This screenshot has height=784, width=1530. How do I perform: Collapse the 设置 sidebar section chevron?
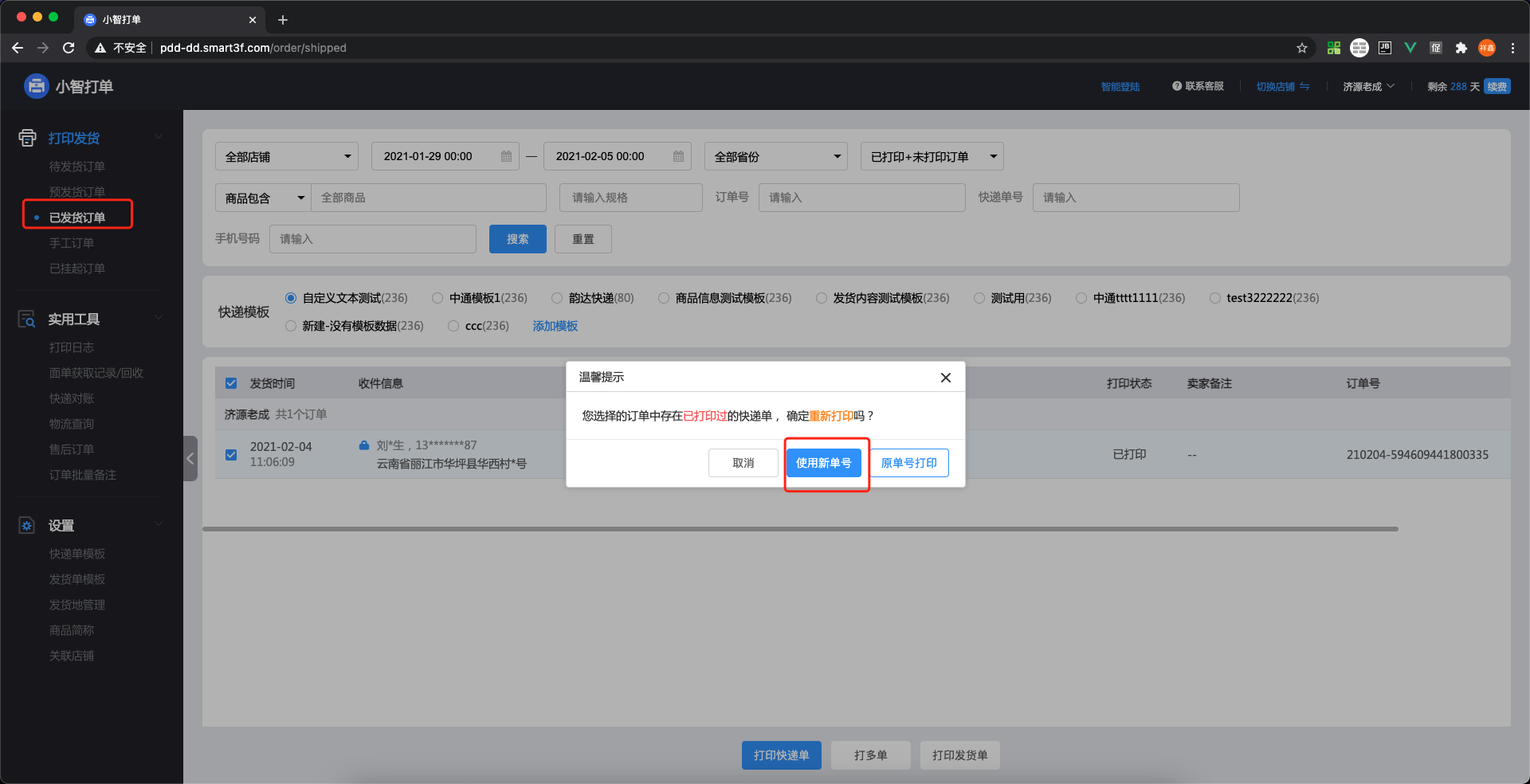pyautogui.click(x=159, y=524)
